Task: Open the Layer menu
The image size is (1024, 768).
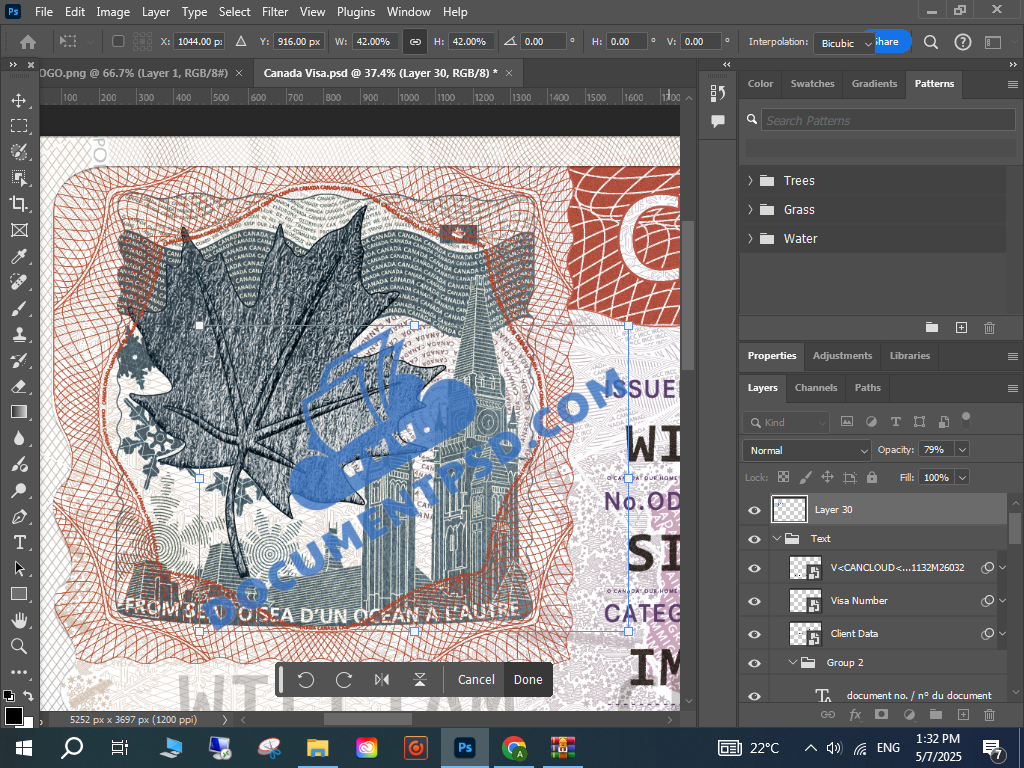Action: 155,12
